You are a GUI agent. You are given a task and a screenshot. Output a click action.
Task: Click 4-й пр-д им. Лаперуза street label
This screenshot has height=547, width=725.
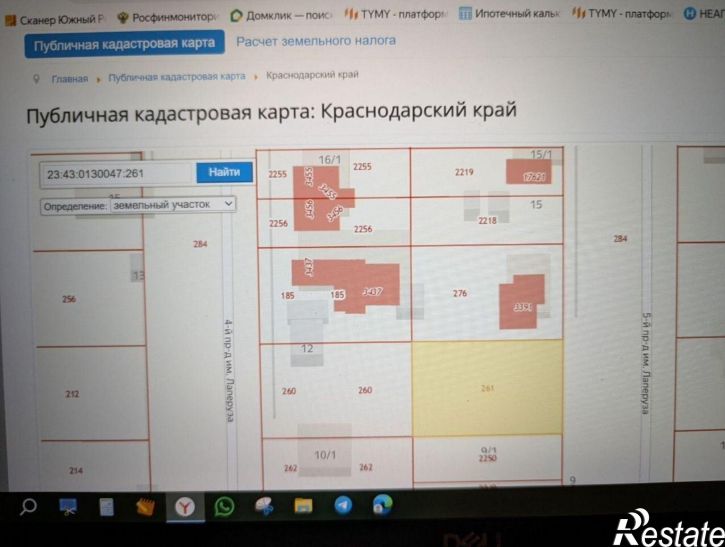coord(229,370)
